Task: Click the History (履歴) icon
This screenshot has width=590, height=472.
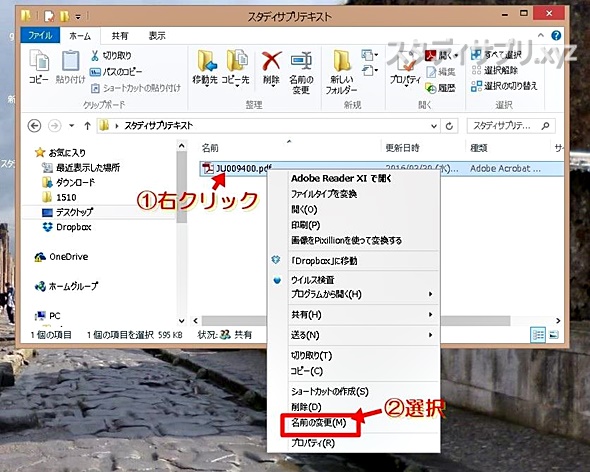Action: [440, 88]
